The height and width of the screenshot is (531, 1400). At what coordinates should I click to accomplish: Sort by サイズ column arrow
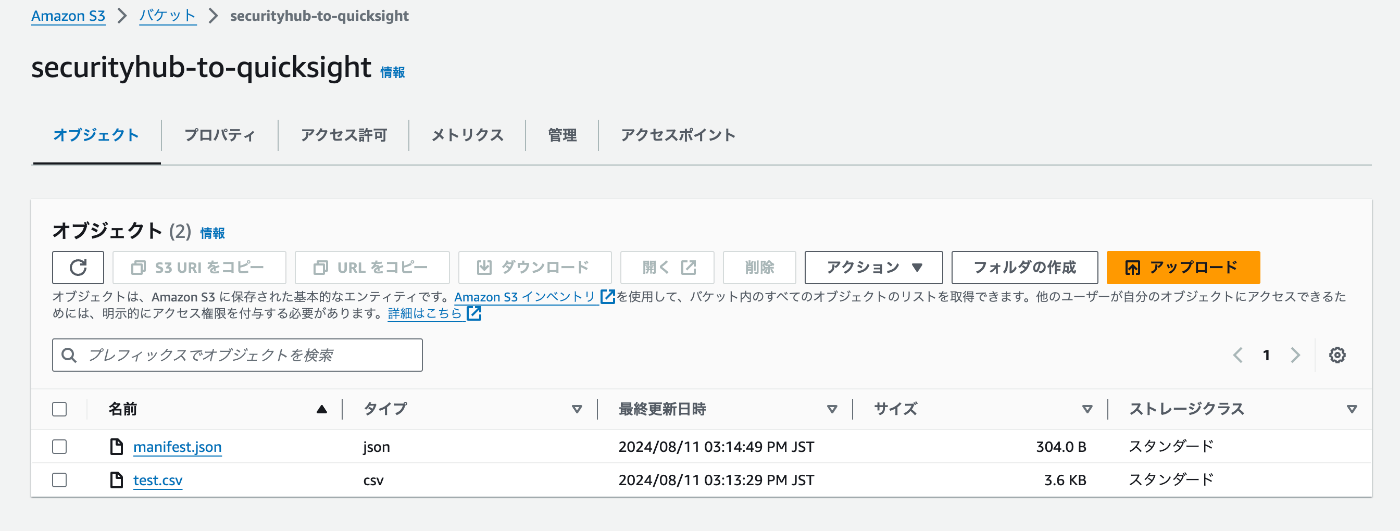point(1087,409)
